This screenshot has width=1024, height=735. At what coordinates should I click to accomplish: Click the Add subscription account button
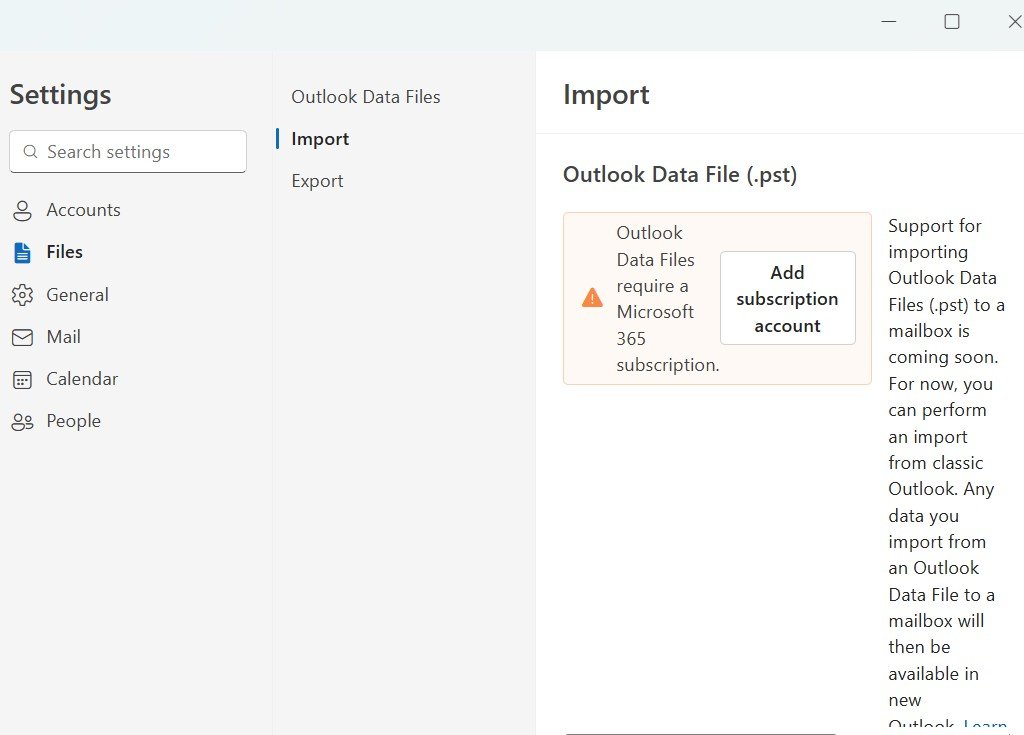point(787,298)
